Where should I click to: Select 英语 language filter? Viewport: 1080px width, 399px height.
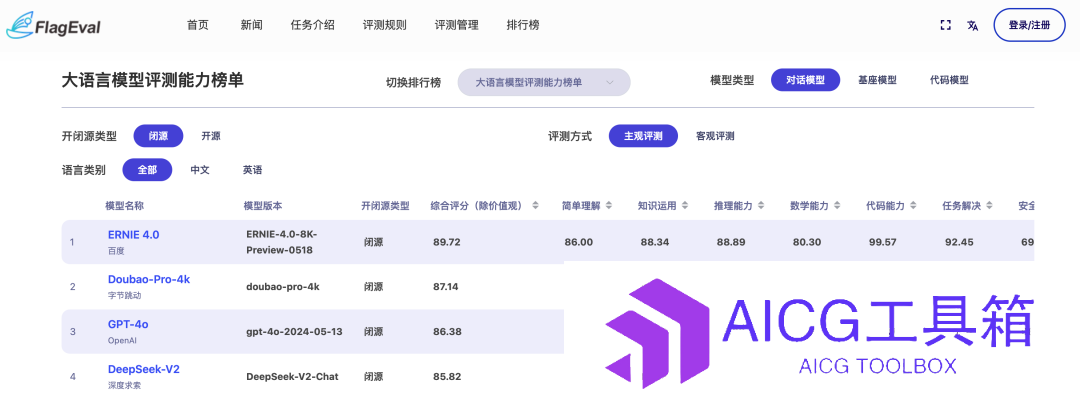(252, 170)
